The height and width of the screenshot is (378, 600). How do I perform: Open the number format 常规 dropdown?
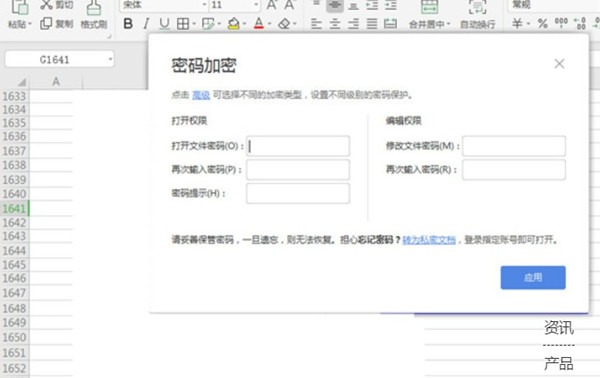coord(553,5)
